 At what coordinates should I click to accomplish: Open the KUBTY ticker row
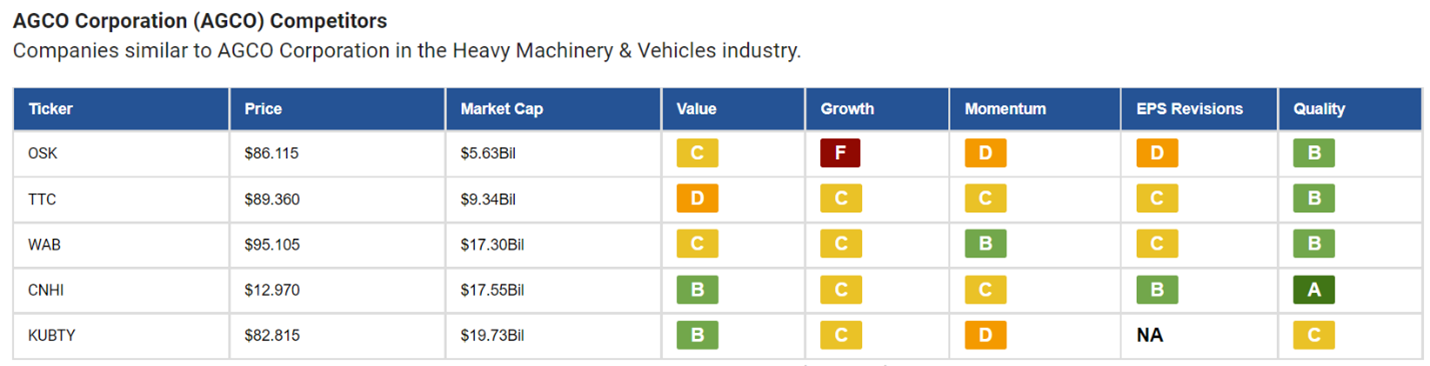[x=717, y=336]
